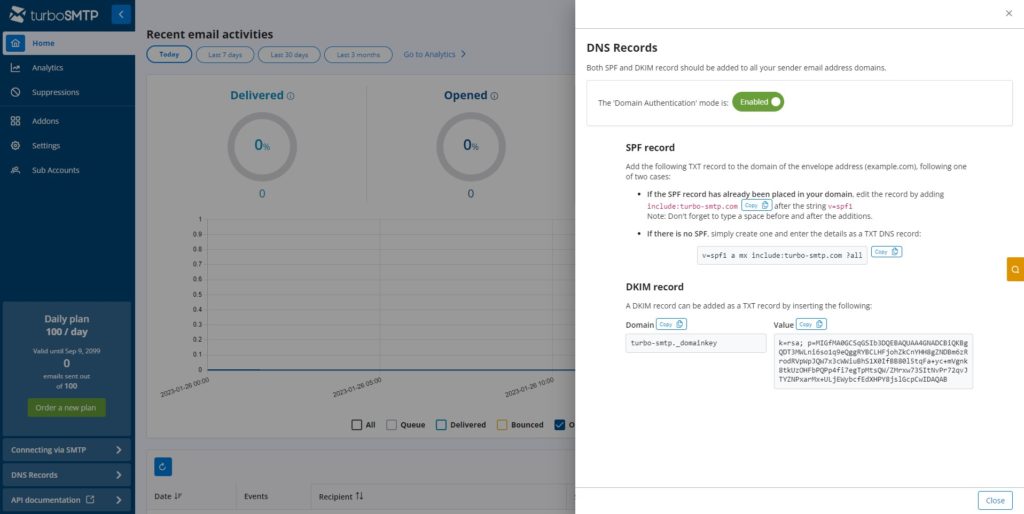Check the Queue legend checkbox

point(392,425)
